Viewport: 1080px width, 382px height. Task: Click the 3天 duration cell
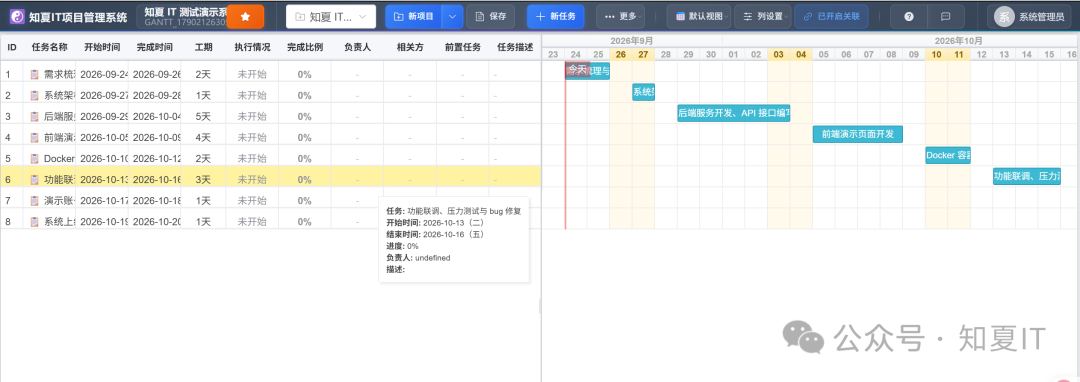pyautogui.click(x=203, y=180)
